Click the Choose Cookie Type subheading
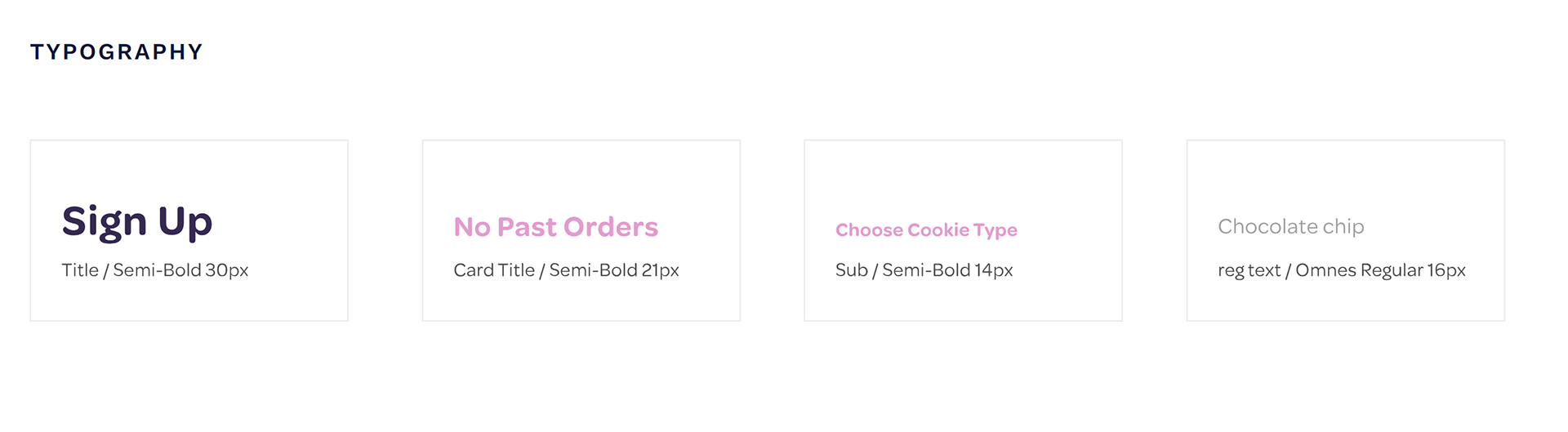Image resolution: width=1568 pixels, height=432 pixels. pos(926,230)
